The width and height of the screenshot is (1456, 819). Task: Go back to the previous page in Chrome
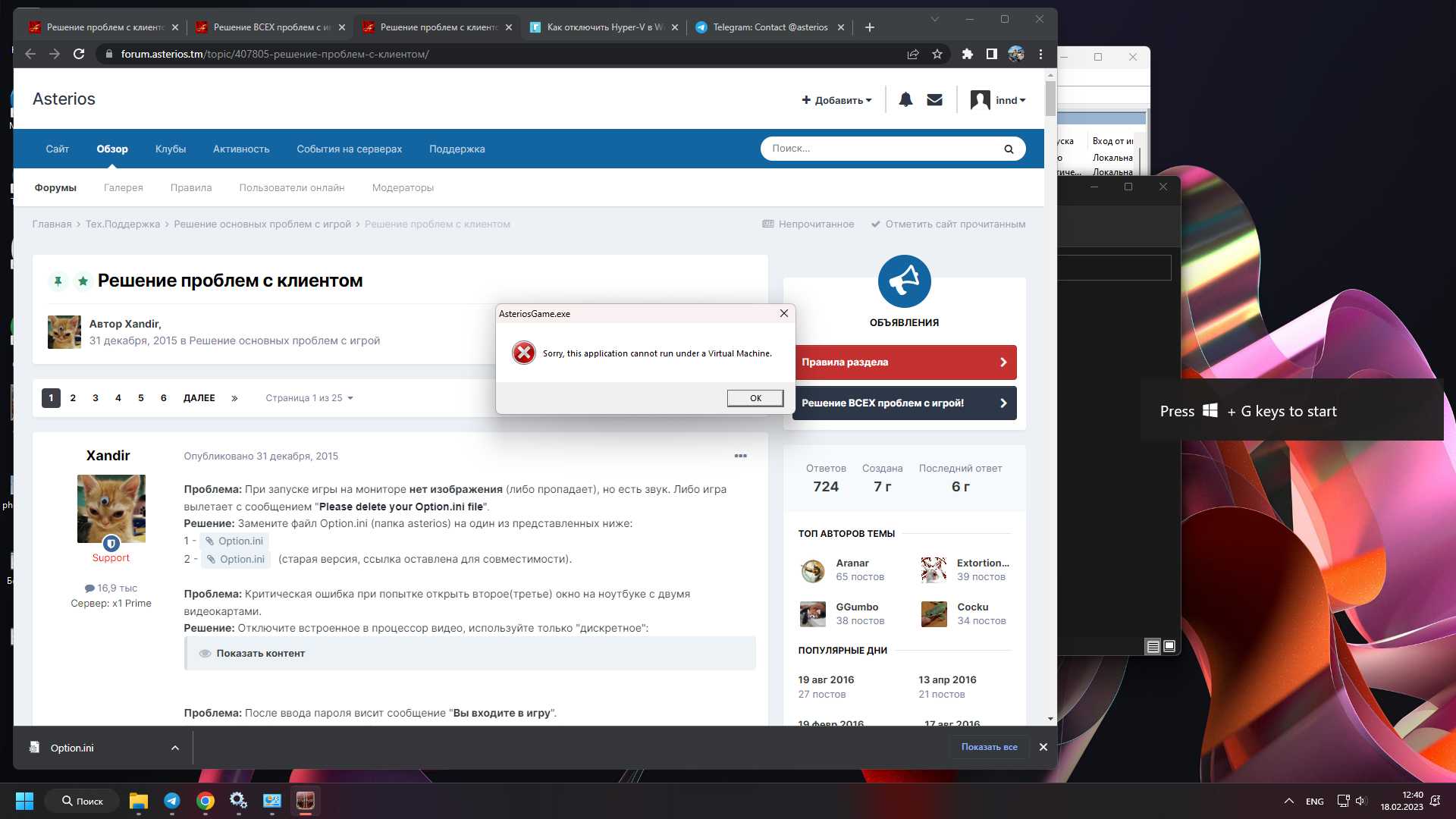(30, 54)
